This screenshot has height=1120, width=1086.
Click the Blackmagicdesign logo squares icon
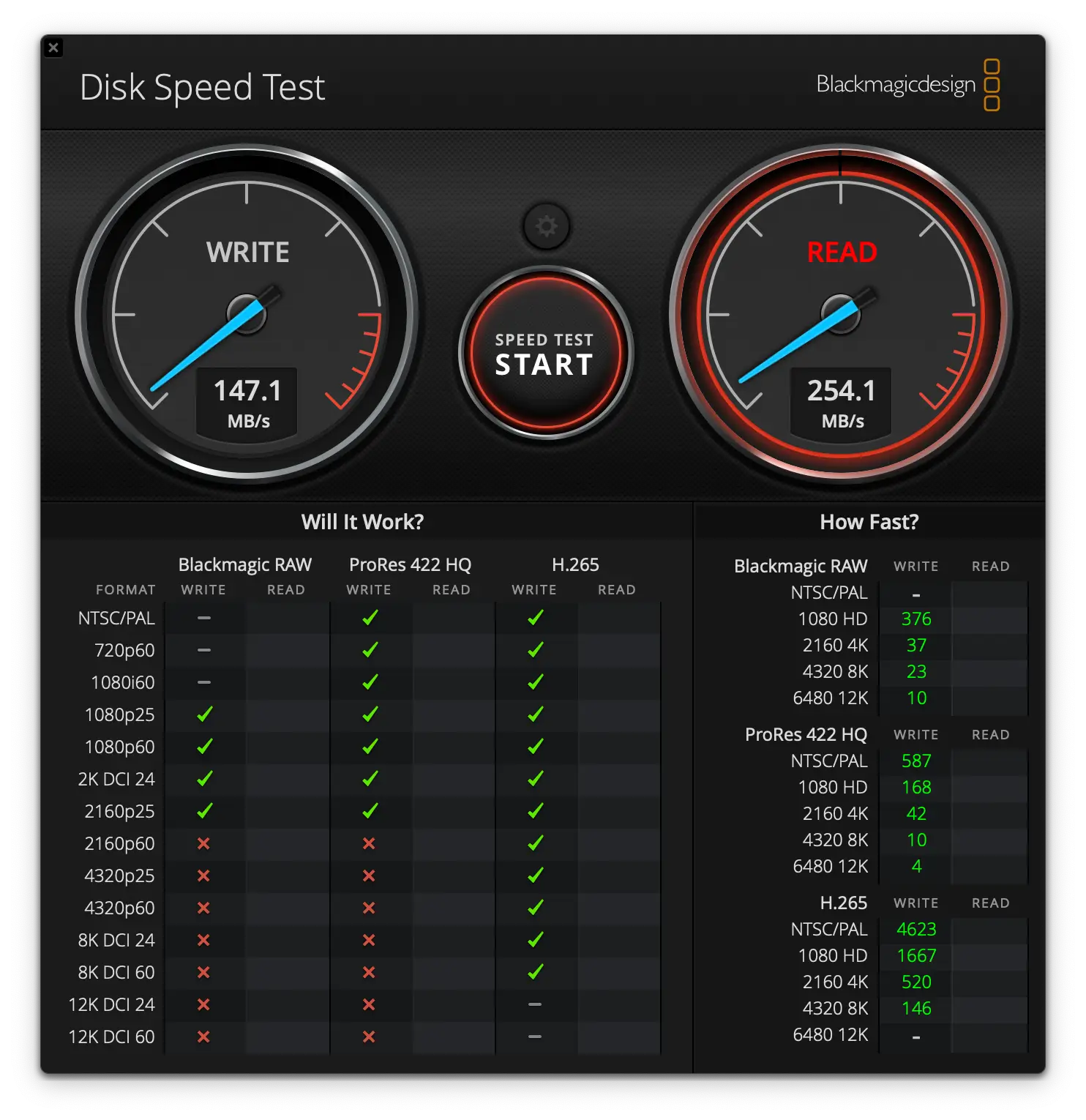992,85
